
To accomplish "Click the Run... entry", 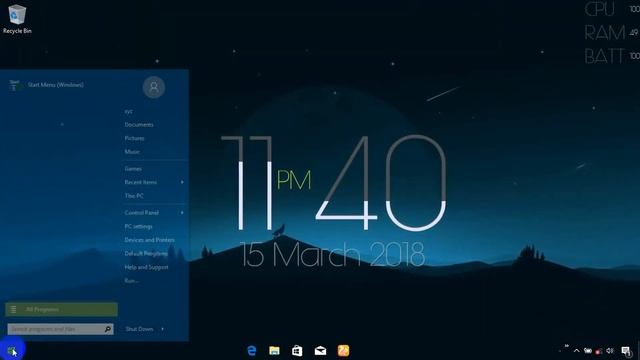I will pos(131,280).
